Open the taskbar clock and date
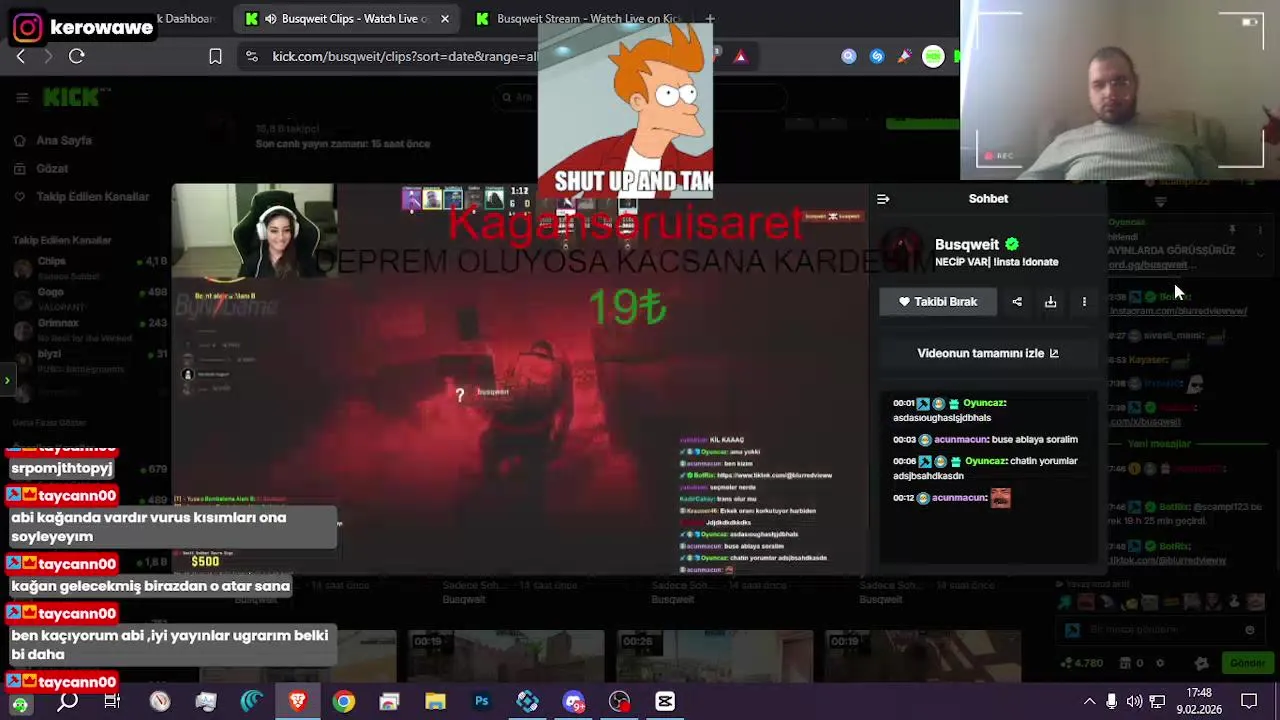Image resolution: width=1280 pixels, height=720 pixels. click(x=1198, y=701)
